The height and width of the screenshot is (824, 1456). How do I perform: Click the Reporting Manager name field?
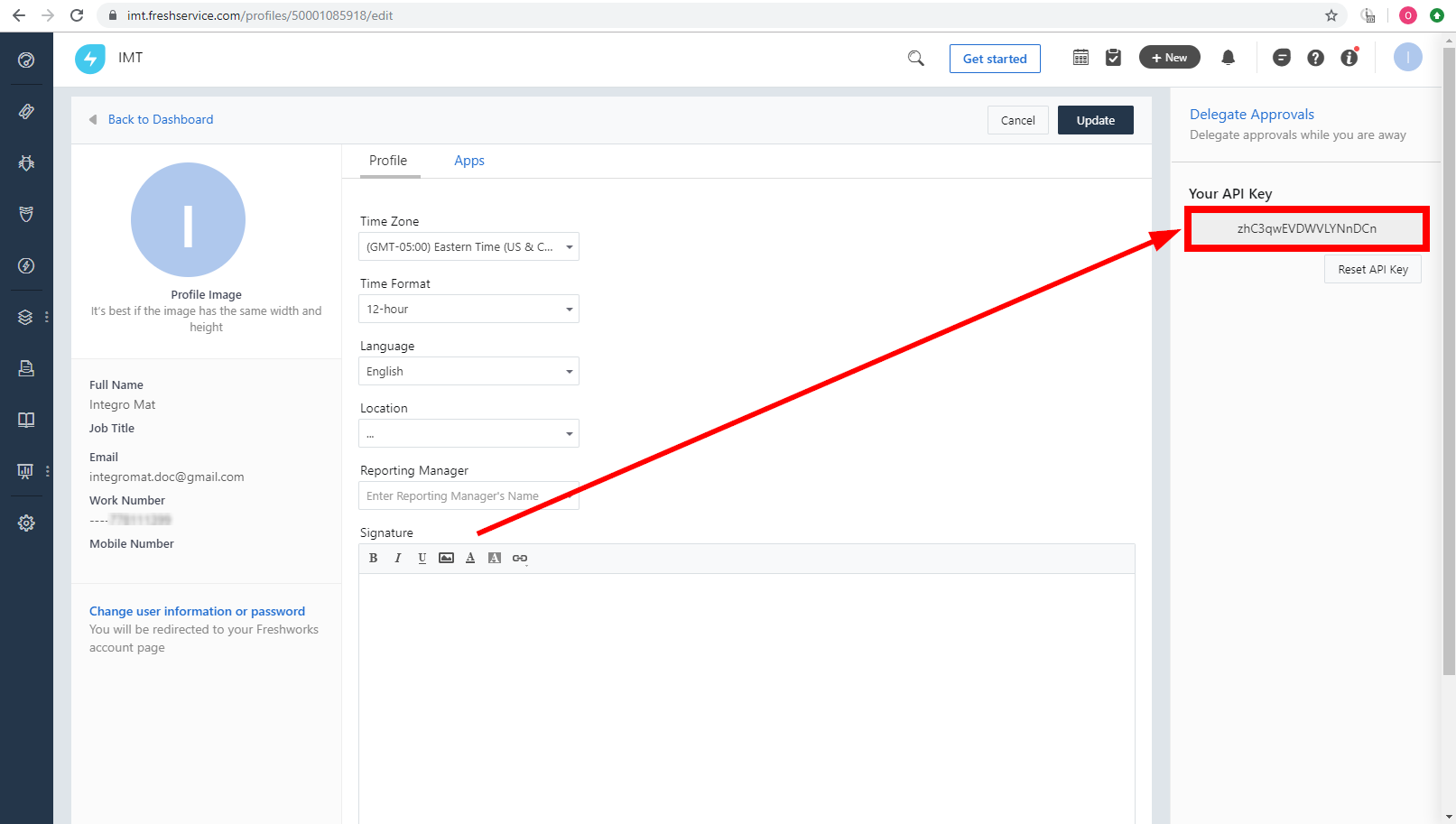click(468, 495)
